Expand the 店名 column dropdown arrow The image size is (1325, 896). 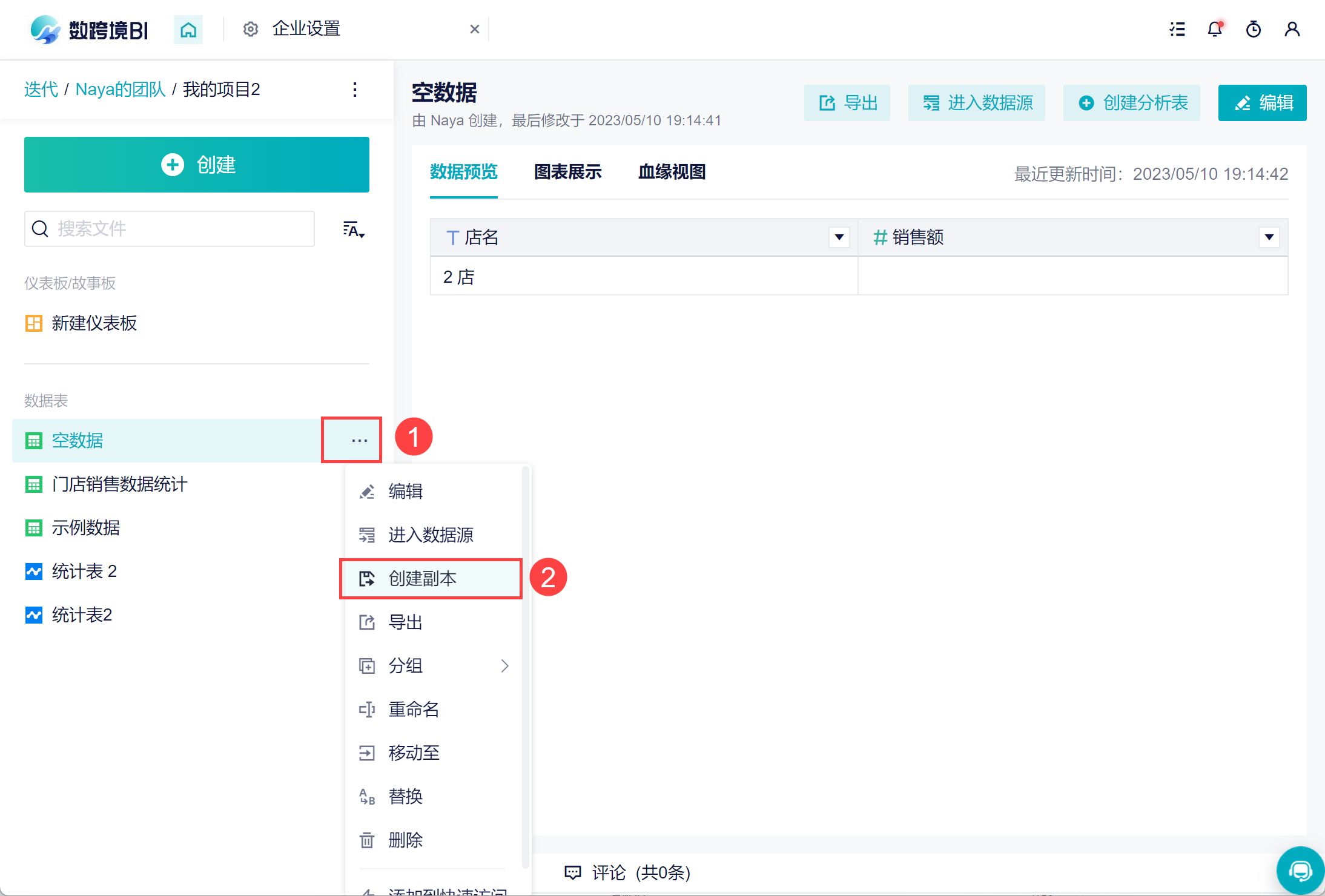tap(839, 237)
